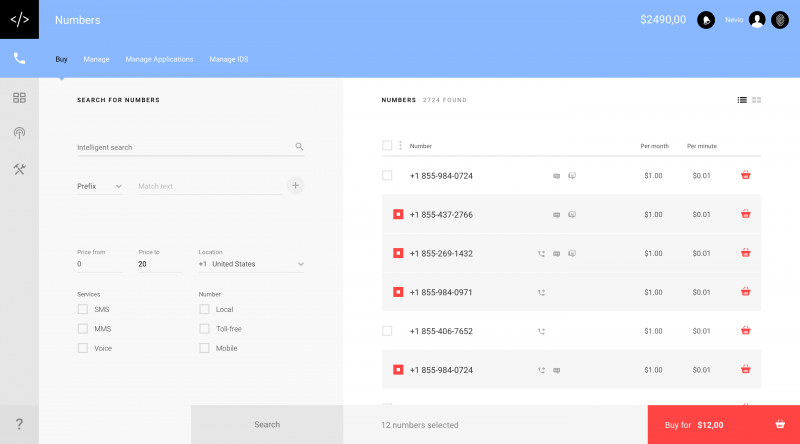
Task: Click the Match text input field
Action: coord(210,186)
